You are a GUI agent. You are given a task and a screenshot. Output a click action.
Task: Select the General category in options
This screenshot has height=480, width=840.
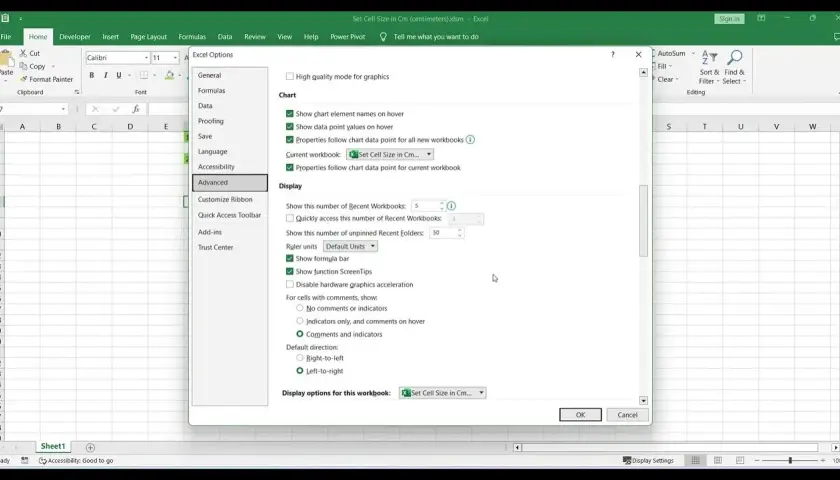[230, 76]
